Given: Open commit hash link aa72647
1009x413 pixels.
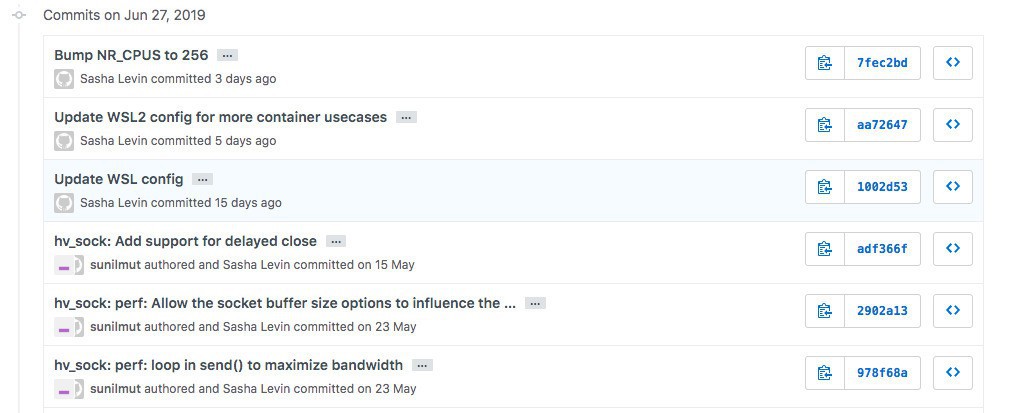Looking at the screenshot, I should 882,125.
